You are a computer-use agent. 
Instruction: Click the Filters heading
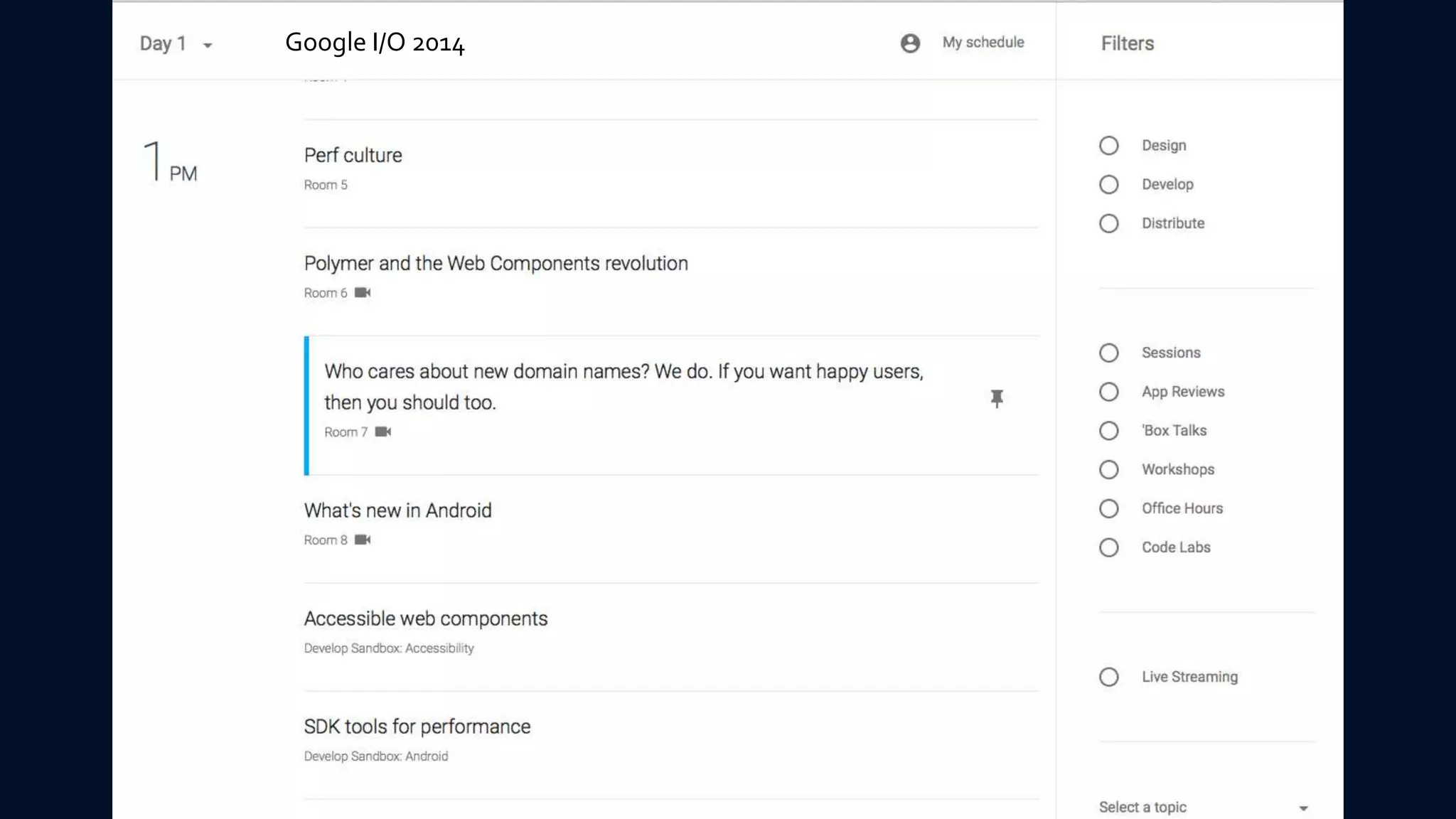click(x=1128, y=43)
